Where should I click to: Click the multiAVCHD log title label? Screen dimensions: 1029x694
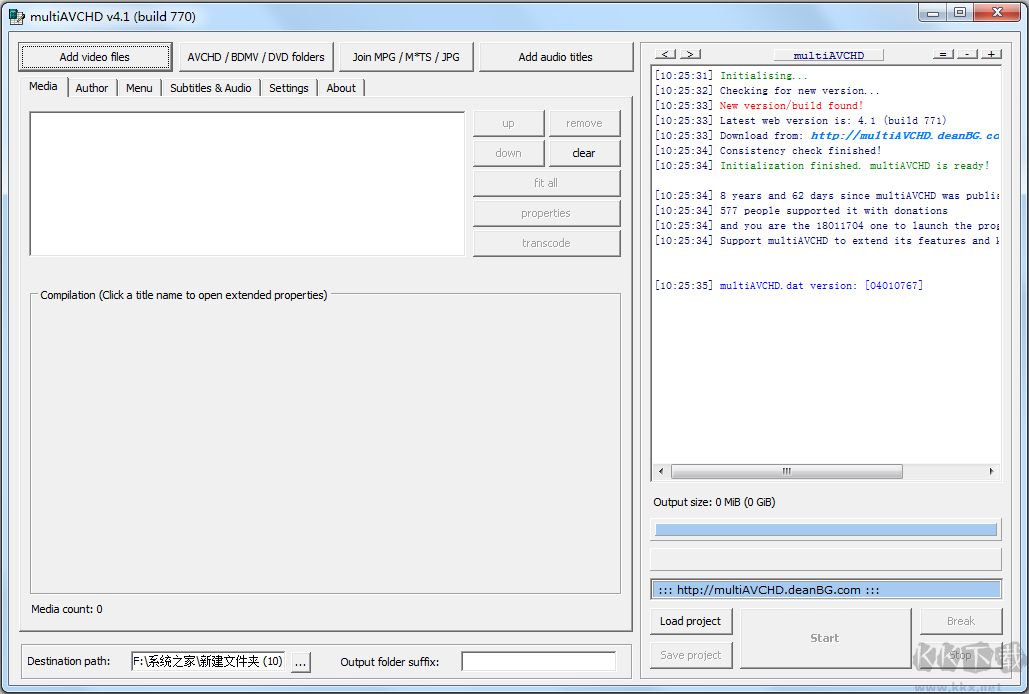828,55
